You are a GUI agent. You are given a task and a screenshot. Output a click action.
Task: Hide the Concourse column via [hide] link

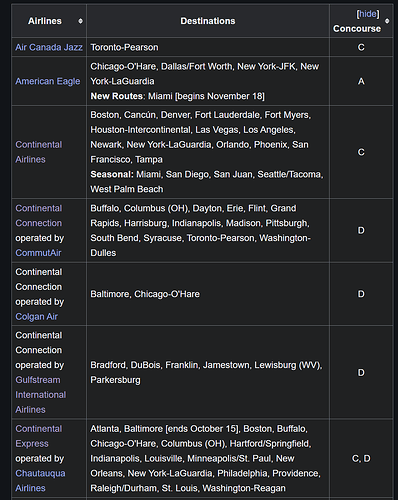pyautogui.click(x=368, y=14)
